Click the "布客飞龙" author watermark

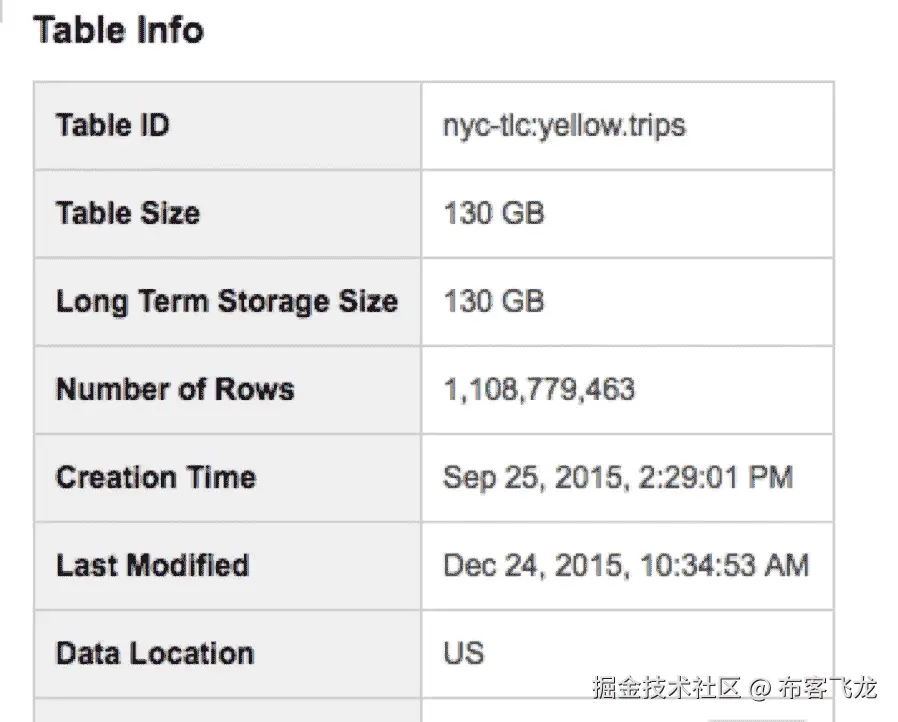(x=829, y=688)
